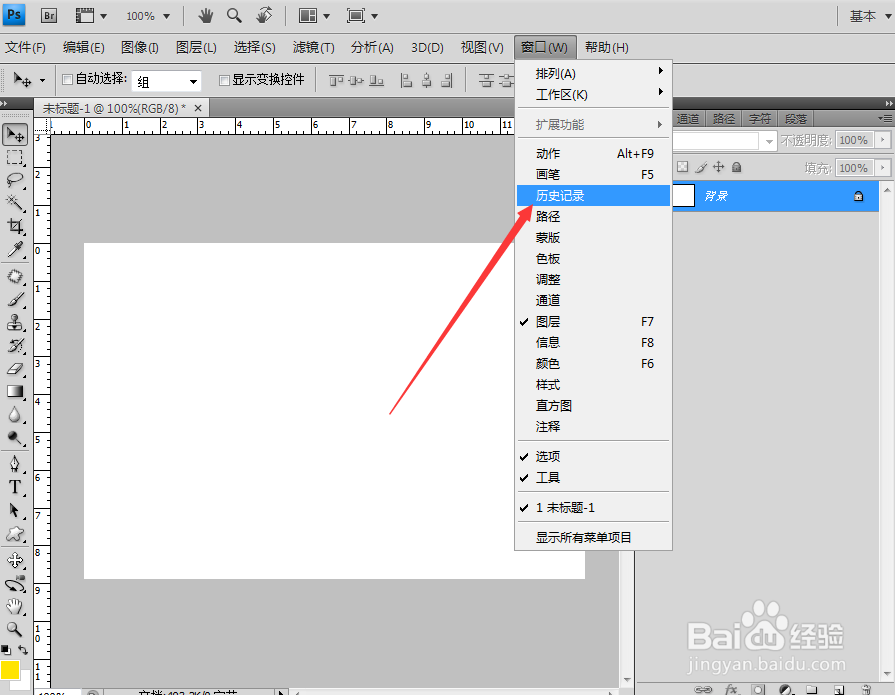Viewport: 895px width, 695px height.
Task: Click the Hand icon in the top bar
Action: click(205, 15)
